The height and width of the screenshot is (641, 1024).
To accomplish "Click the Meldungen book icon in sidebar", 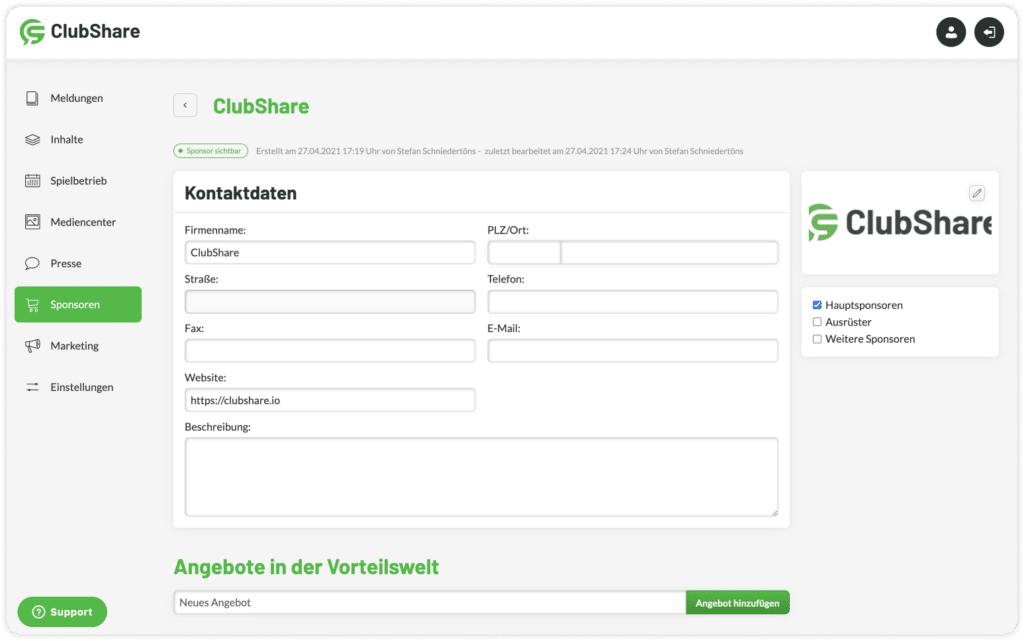I will click(32, 98).
